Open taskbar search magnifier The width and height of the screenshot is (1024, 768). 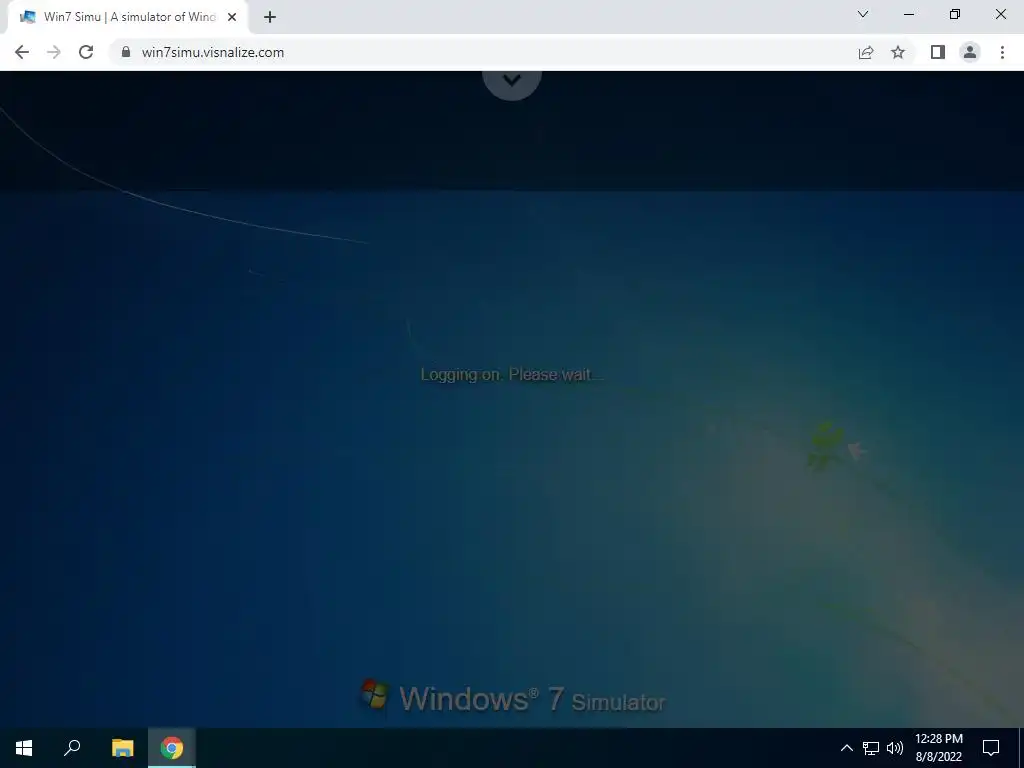(72, 748)
